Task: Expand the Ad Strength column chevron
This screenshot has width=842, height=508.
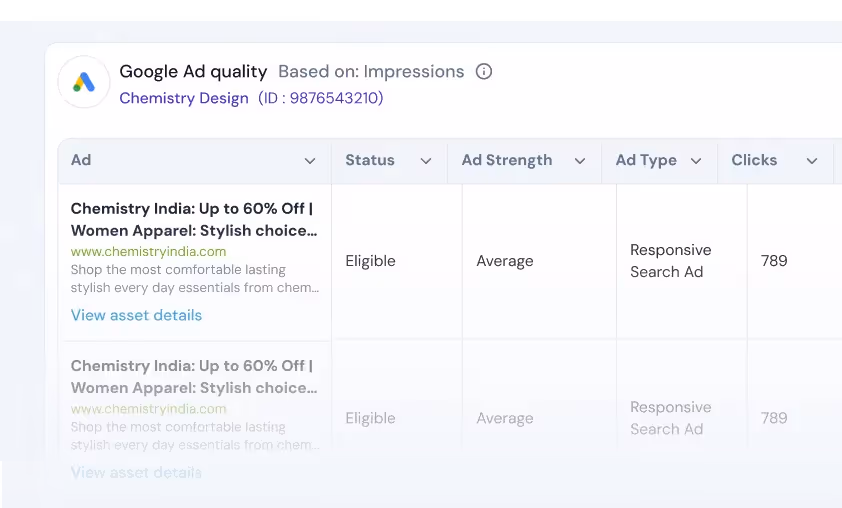Action: [580, 161]
